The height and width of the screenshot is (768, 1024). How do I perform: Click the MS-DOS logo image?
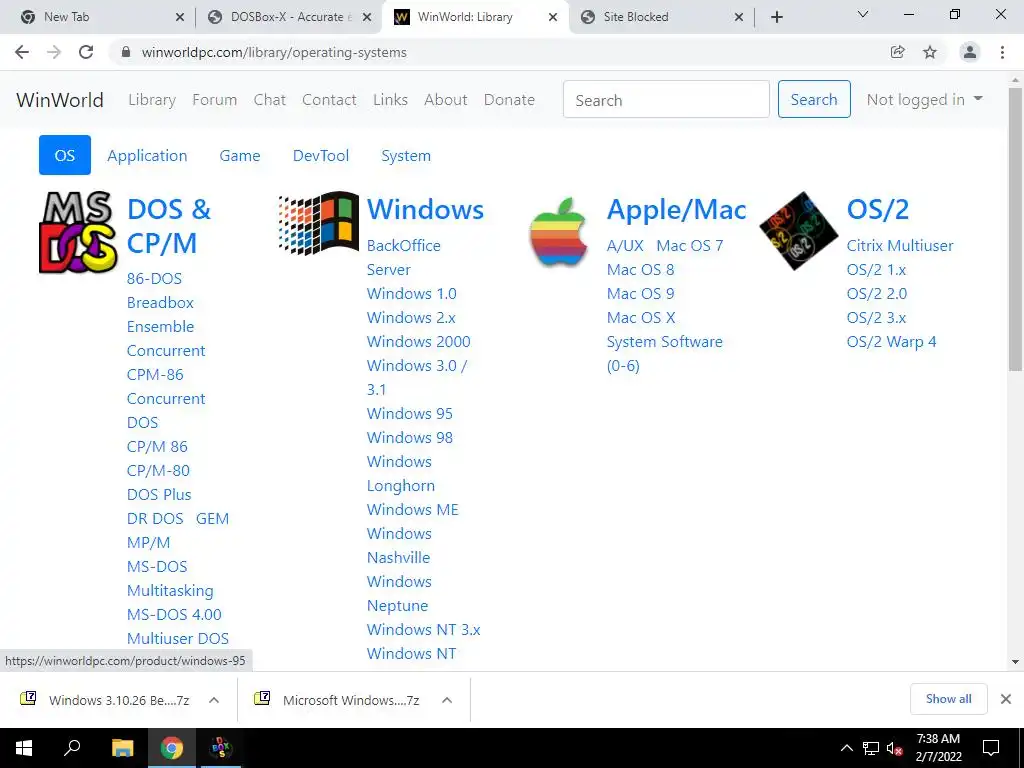coord(78,232)
